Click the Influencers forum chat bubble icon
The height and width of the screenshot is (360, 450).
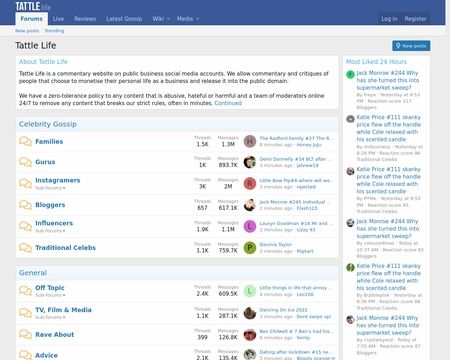[25, 226]
